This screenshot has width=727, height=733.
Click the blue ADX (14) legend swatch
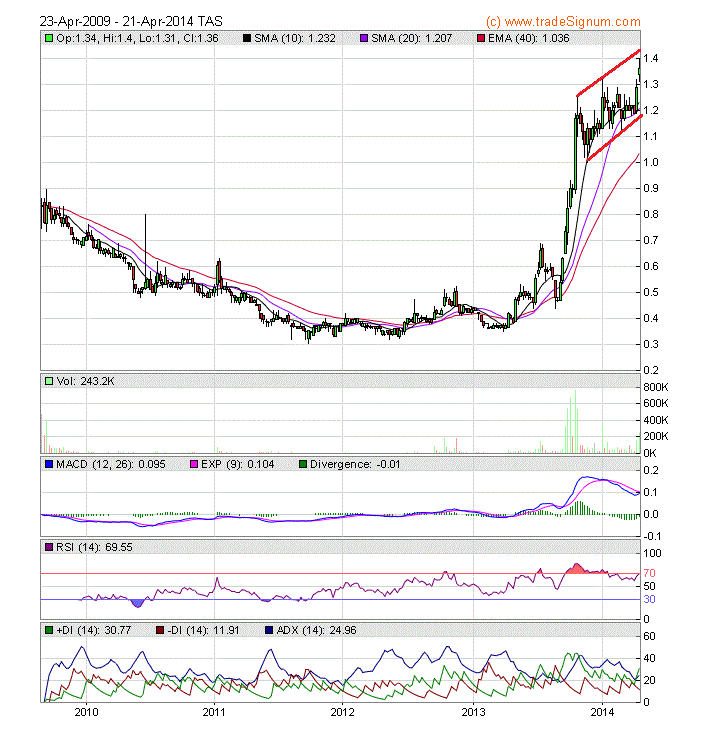pyautogui.click(x=269, y=630)
